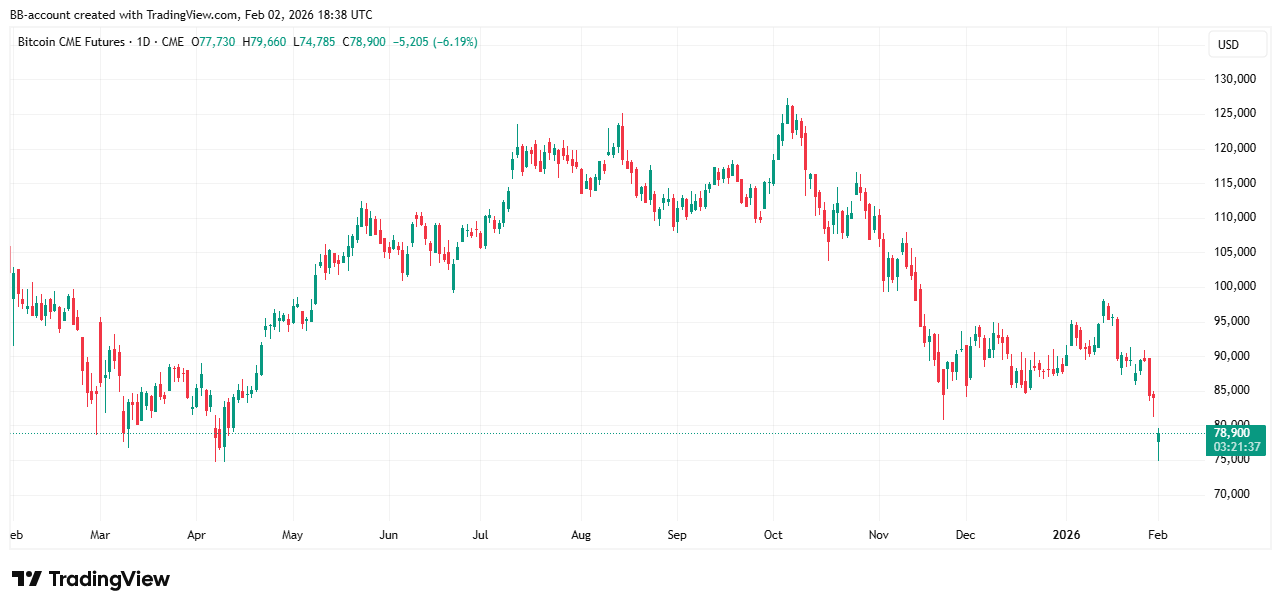
Task: Select the Nov marker on time axis
Action: [877, 535]
